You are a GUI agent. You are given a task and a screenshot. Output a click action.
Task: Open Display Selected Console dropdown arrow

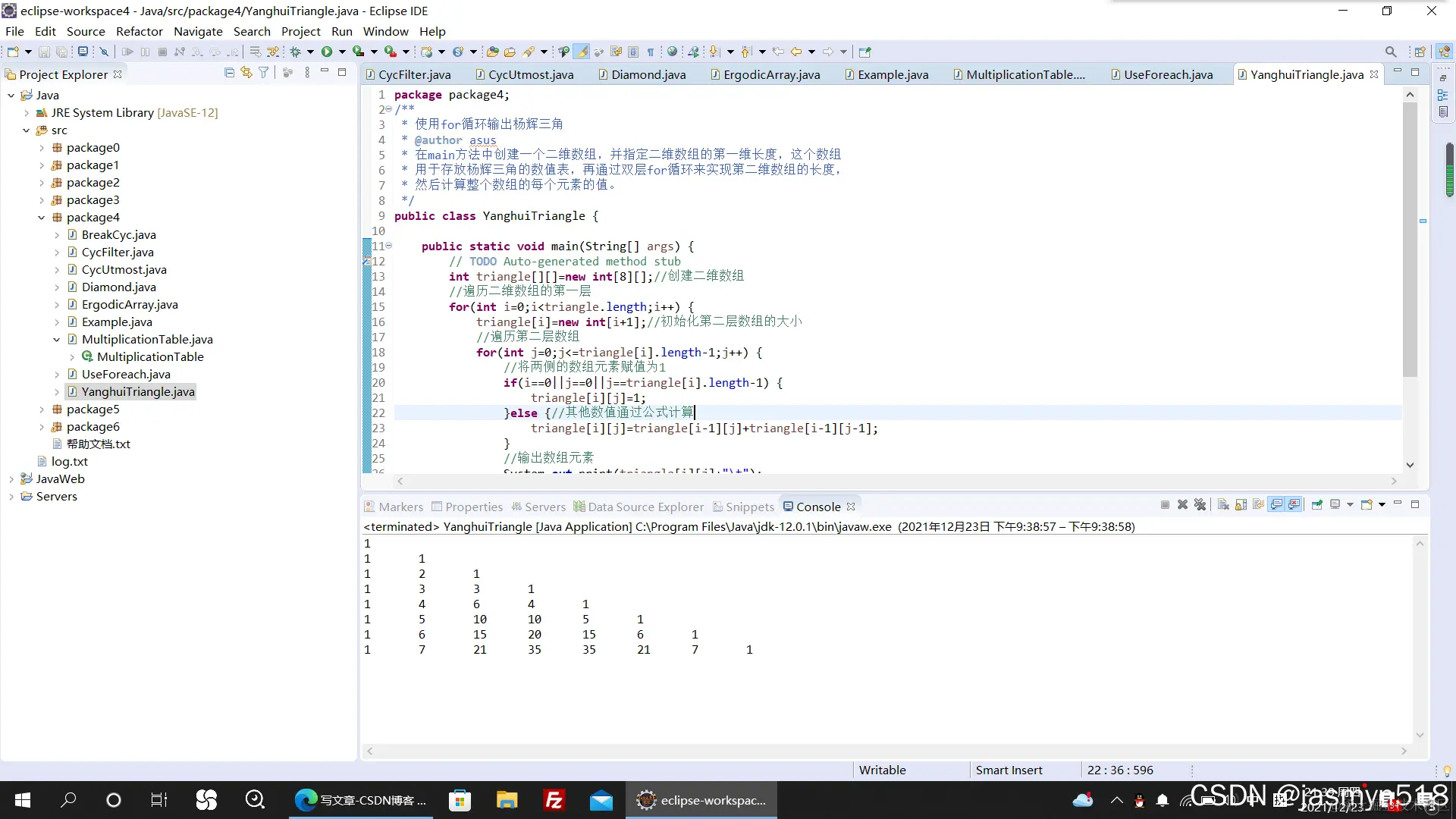1350,505
